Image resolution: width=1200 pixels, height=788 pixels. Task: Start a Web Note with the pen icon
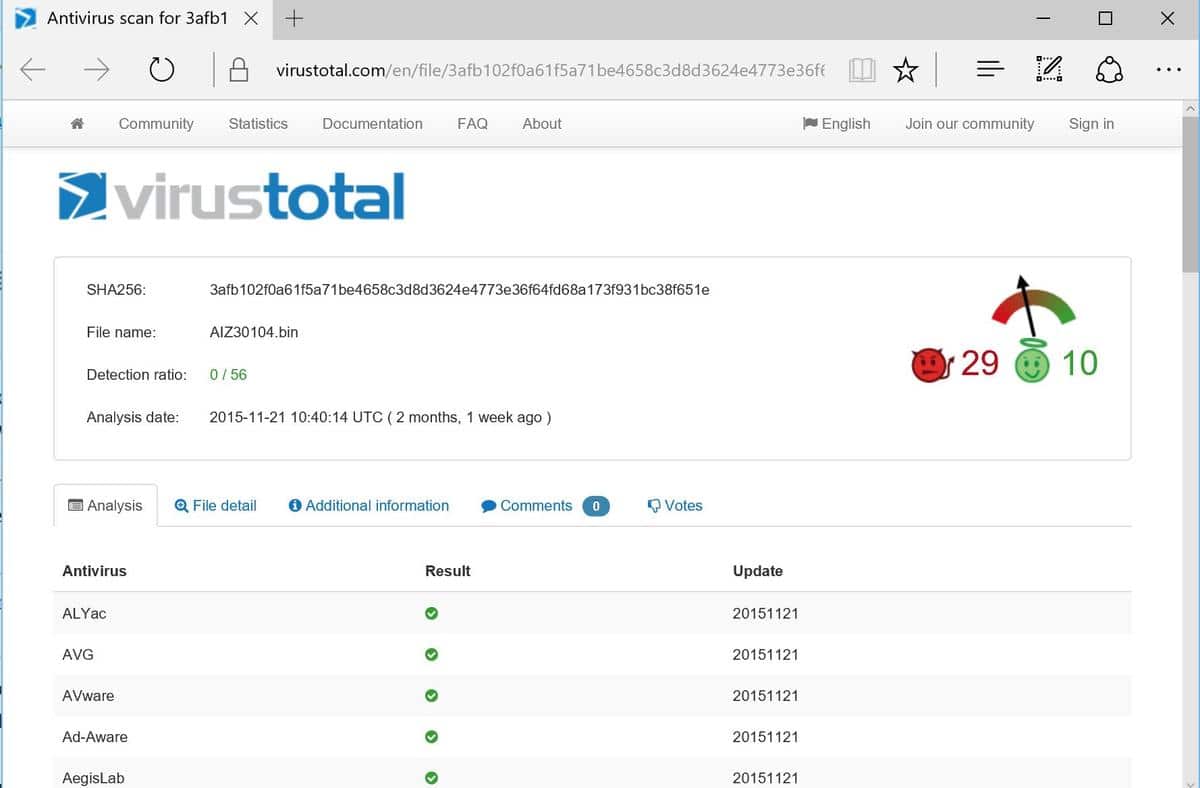pyautogui.click(x=1048, y=69)
